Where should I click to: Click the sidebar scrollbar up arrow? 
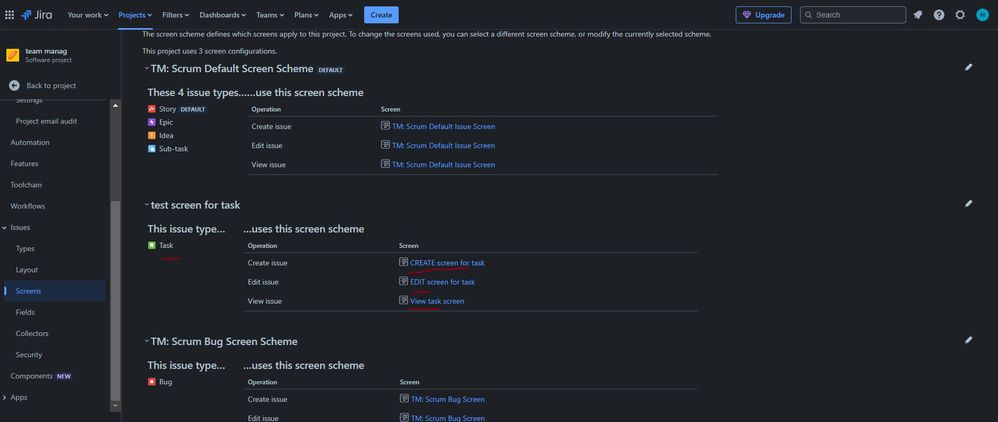[x=115, y=105]
